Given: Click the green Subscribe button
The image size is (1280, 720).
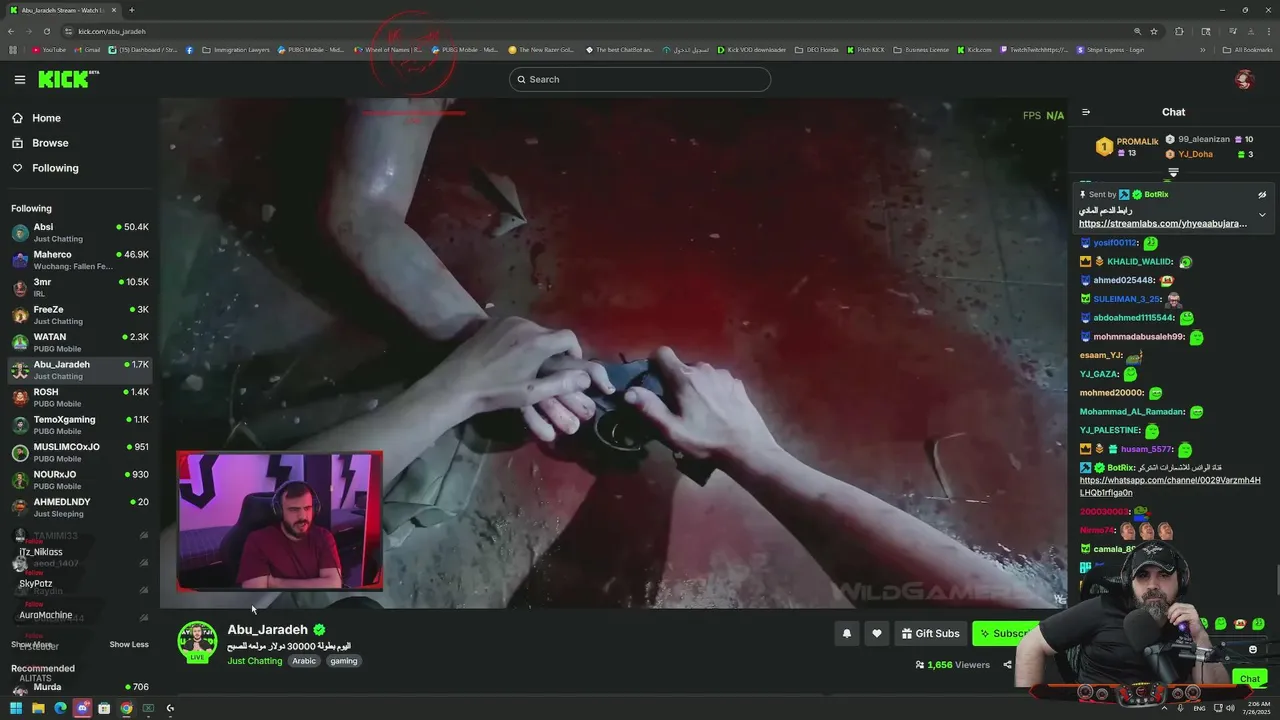Looking at the screenshot, I should 1005,633.
